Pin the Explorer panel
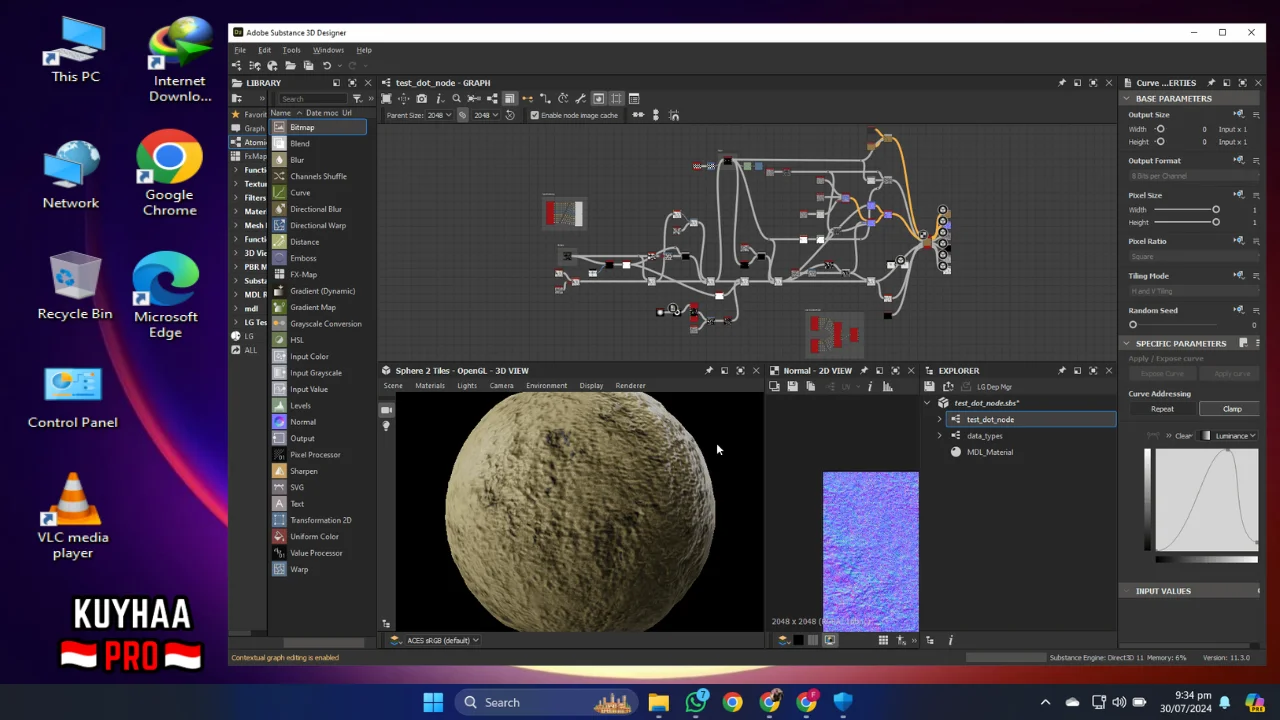 click(1062, 371)
